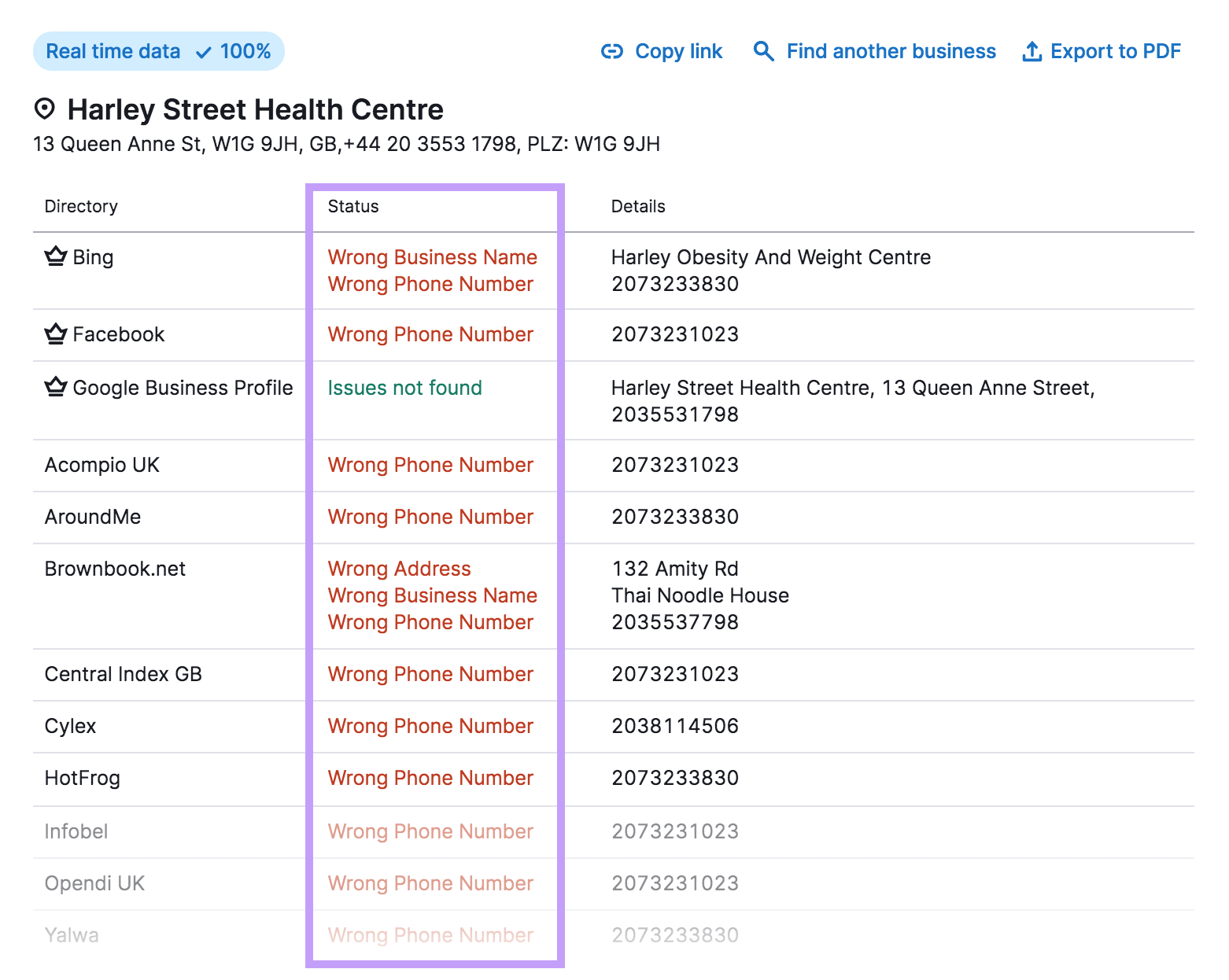
Task: Click Bing's phone number 2073233830
Action: tap(675, 284)
